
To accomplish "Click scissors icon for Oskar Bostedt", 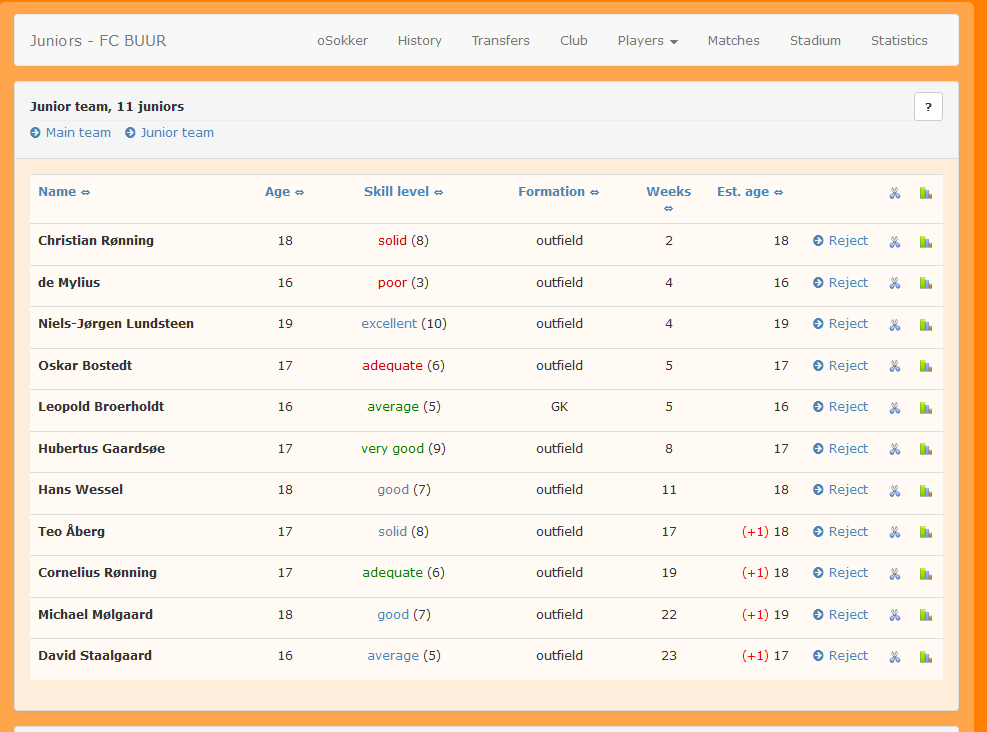I will 894,366.
